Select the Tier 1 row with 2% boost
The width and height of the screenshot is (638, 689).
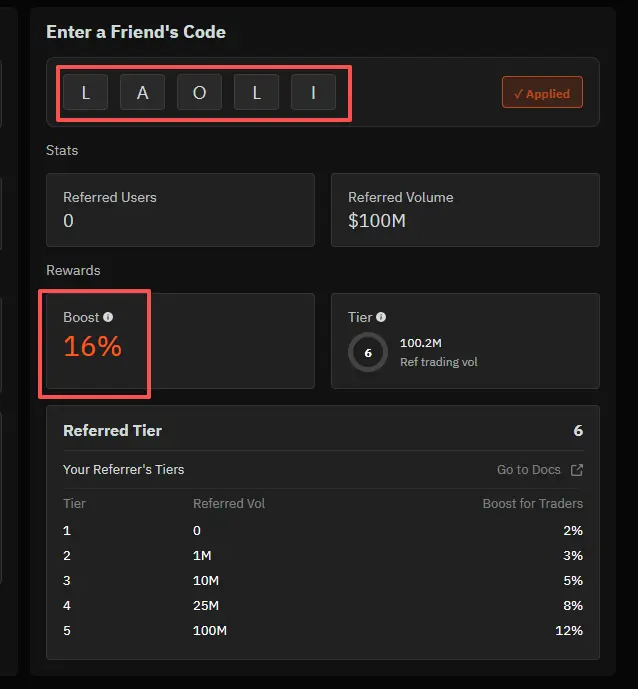(x=322, y=531)
